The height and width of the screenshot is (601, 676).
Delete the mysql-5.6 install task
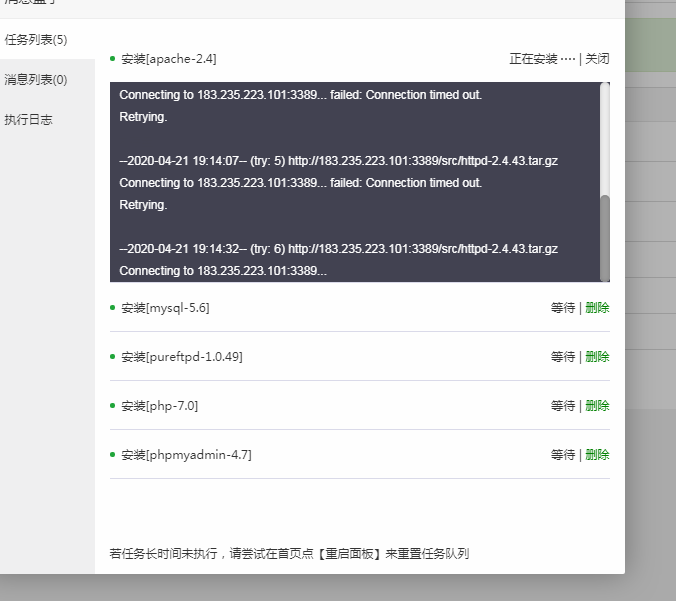pyautogui.click(x=597, y=308)
